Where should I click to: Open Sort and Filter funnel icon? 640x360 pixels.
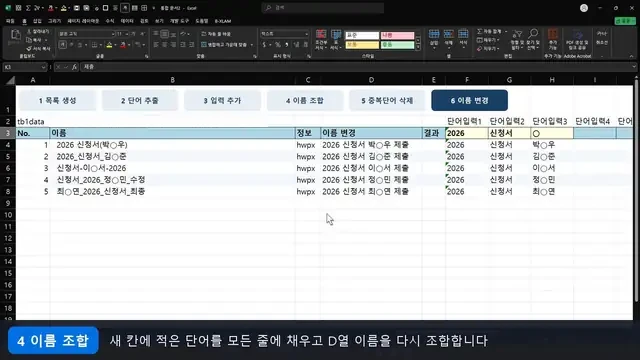pyautogui.click(x=517, y=34)
